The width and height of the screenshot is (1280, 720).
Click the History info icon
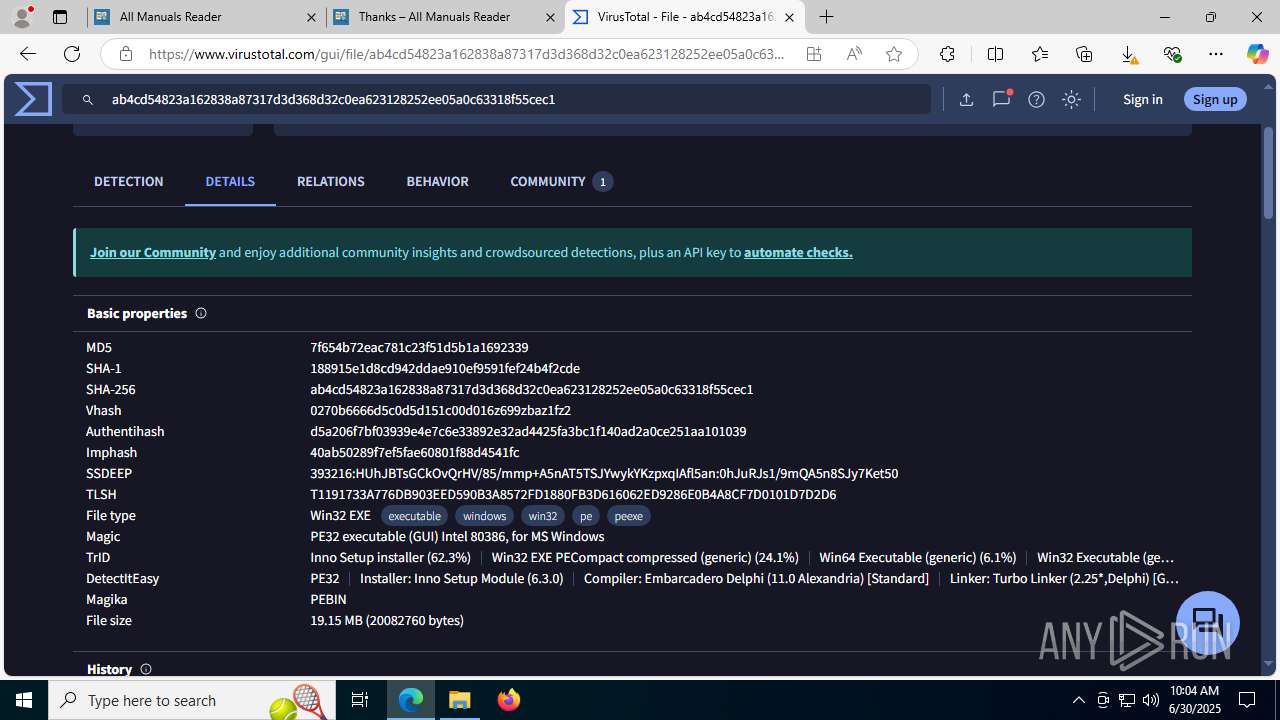146,669
